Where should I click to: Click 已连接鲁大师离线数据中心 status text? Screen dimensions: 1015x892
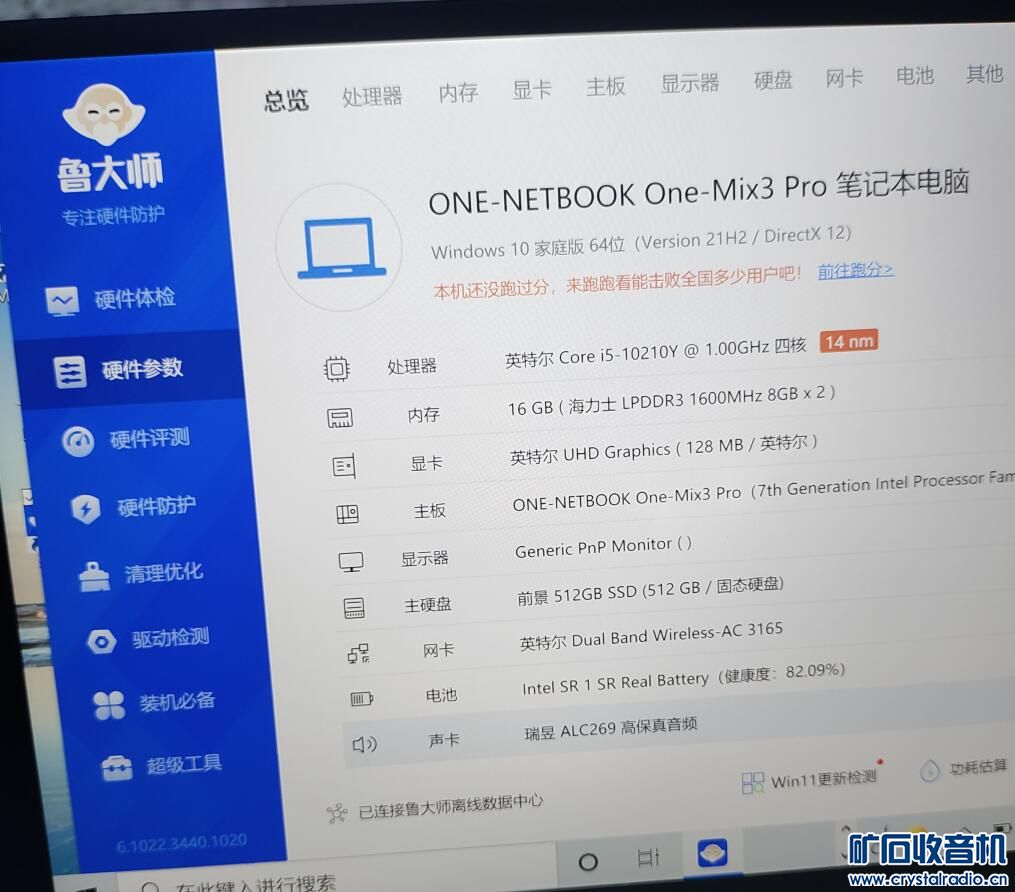[451, 806]
